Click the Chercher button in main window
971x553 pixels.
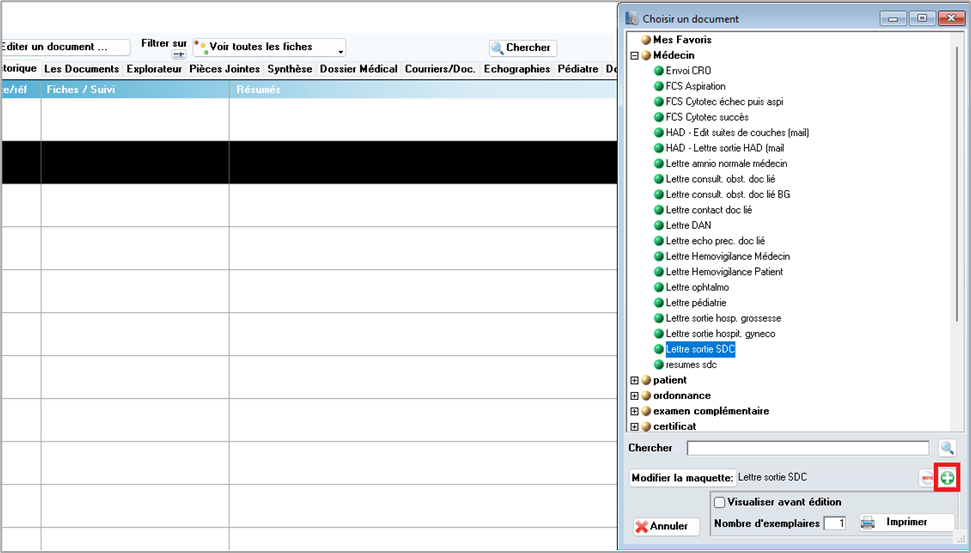pos(523,48)
